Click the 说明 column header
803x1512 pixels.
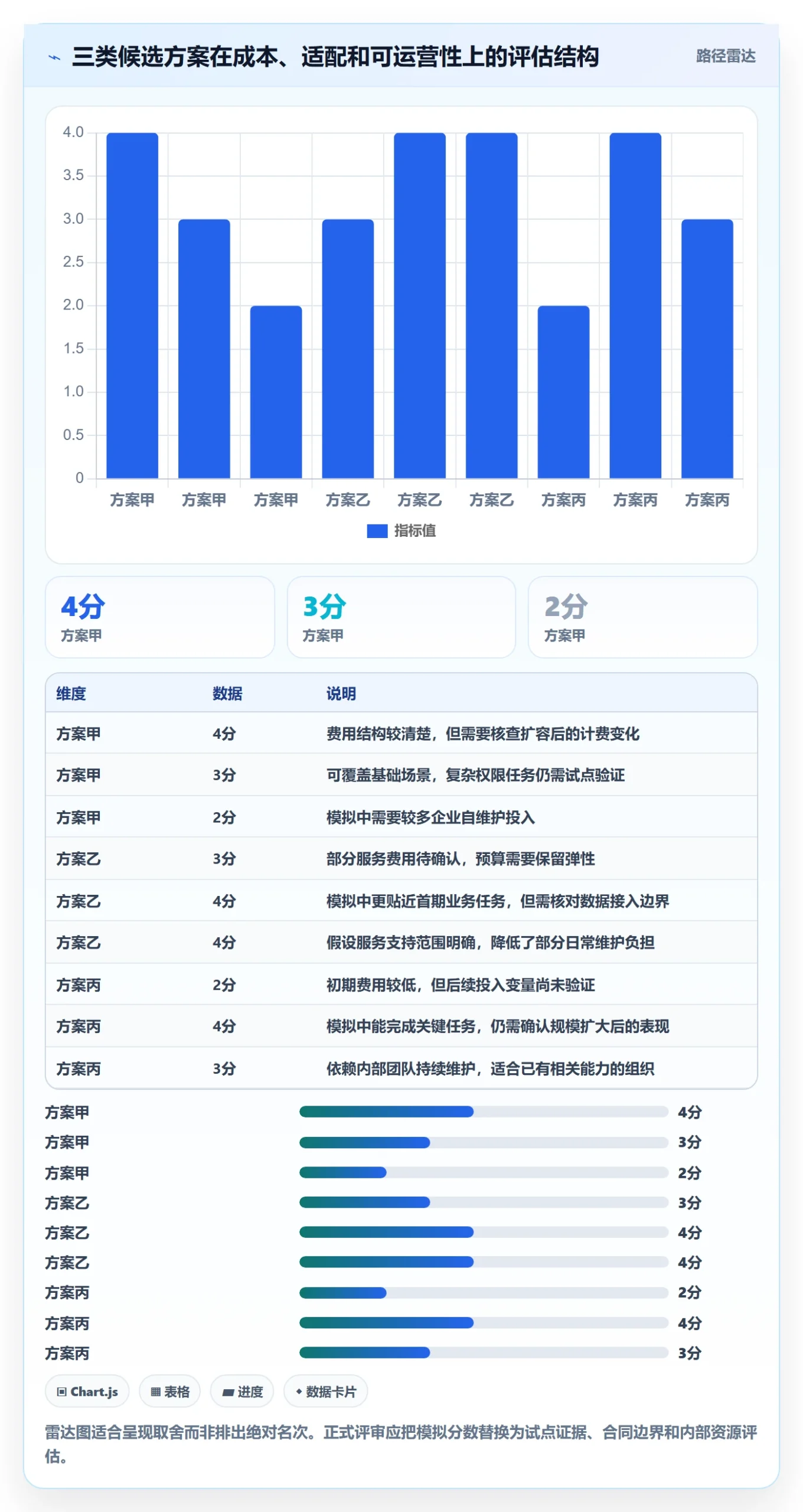(341, 693)
